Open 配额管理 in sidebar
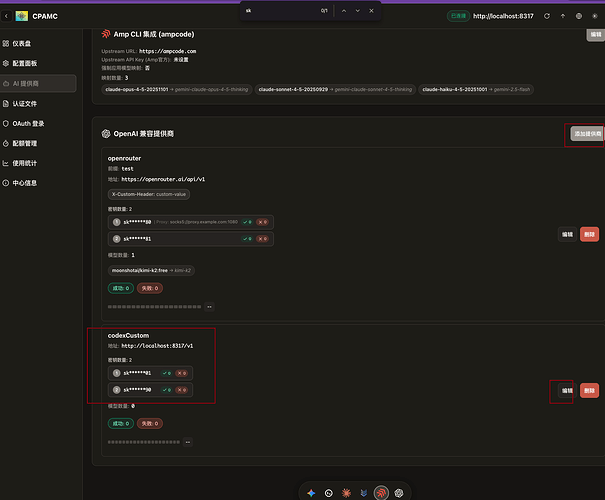Screen dimensions: 605x500 coord(39,144)
